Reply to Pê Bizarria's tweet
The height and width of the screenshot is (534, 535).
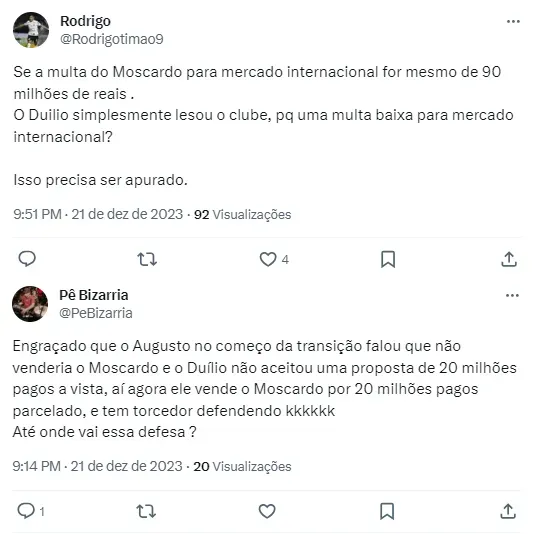pyautogui.click(x=26, y=511)
